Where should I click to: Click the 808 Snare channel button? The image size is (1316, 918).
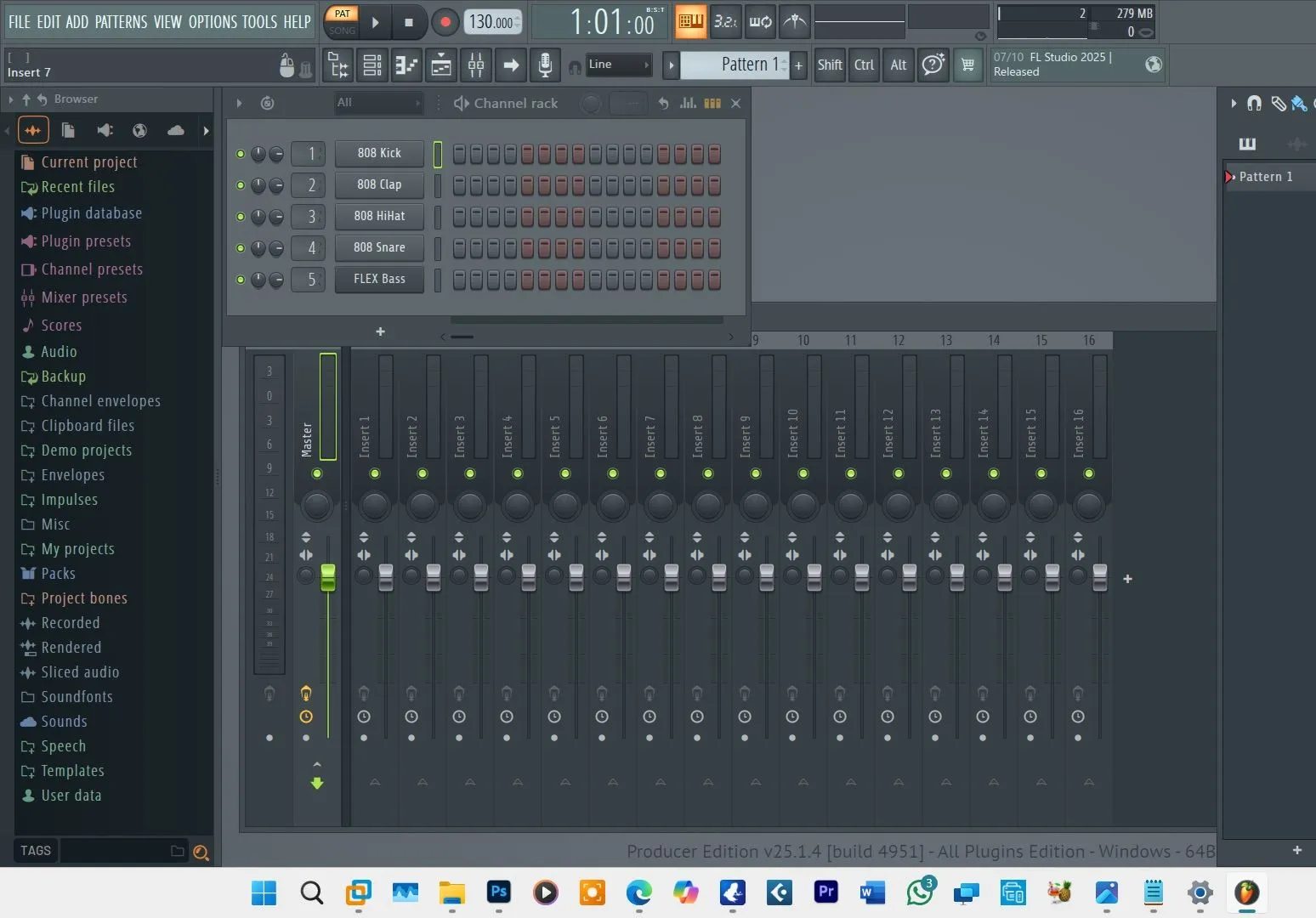point(379,248)
